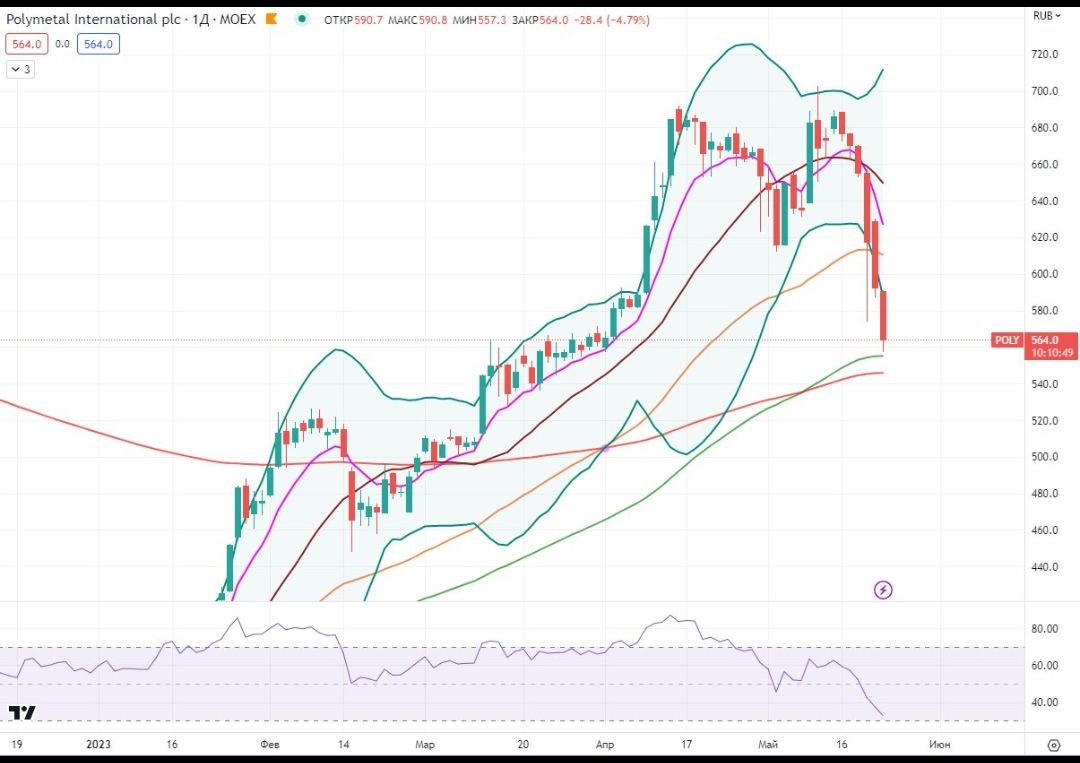Screen dimensions: 1080x763
Task: Click the ЗАКР 564.0 close value
Action: (540, 20)
